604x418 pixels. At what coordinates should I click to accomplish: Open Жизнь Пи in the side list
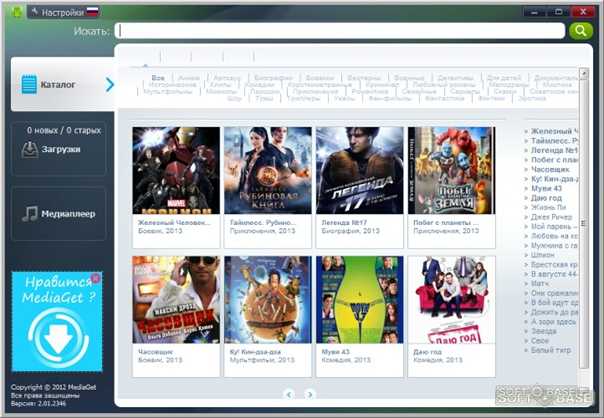coord(548,207)
